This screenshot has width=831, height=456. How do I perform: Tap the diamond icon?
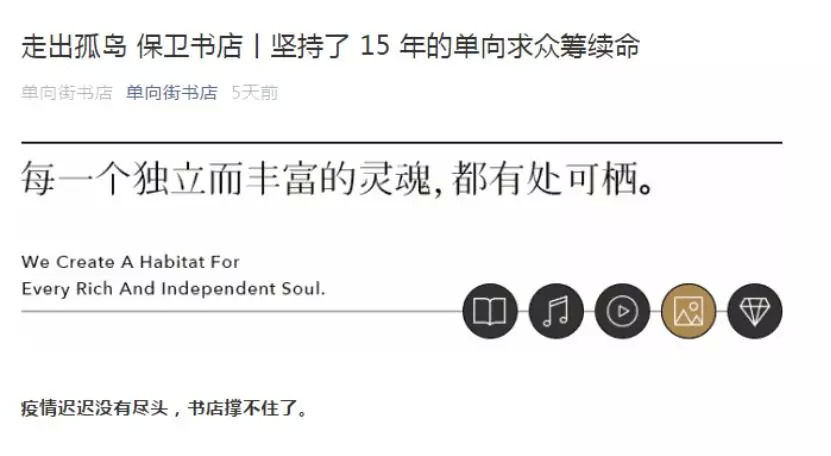[755, 311]
